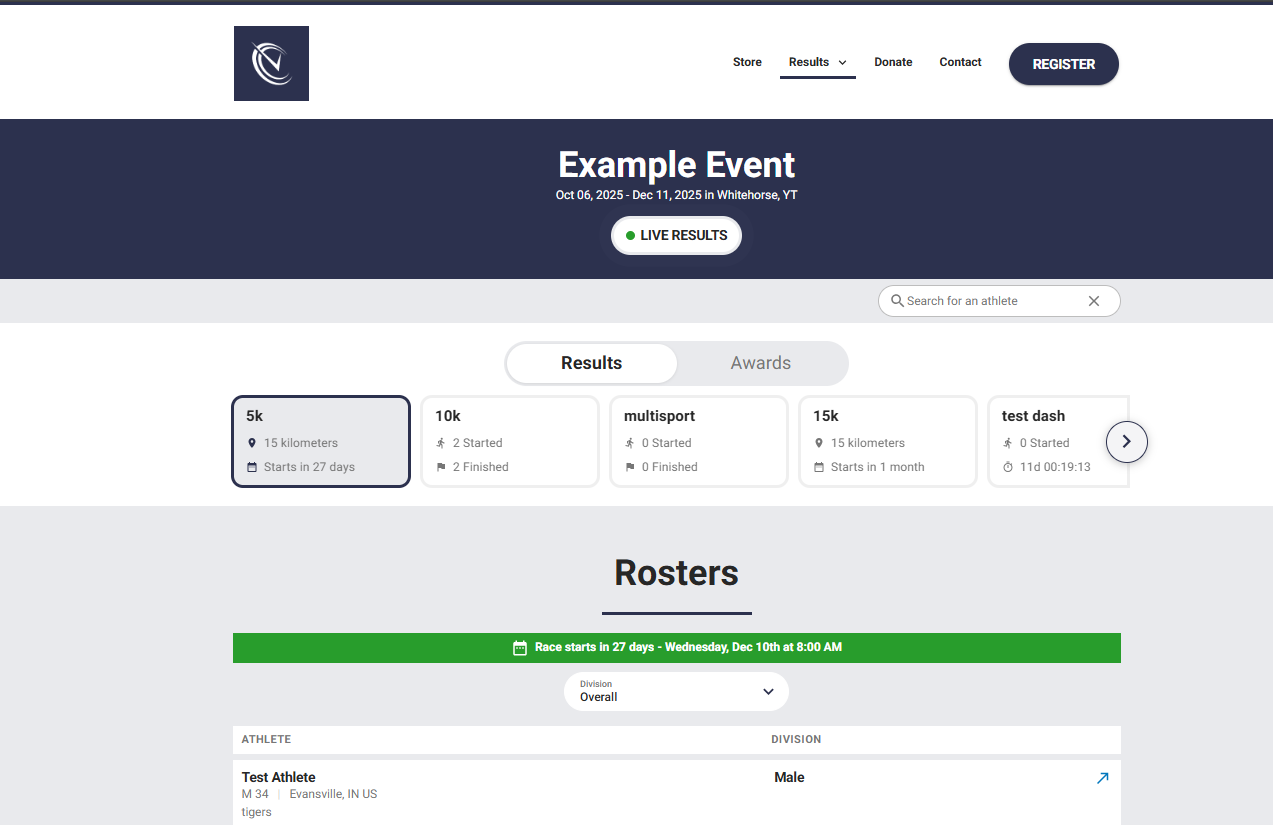Select the Results toggle option
Image resolution: width=1273 pixels, height=825 pixels.
(x=591, y=363)
